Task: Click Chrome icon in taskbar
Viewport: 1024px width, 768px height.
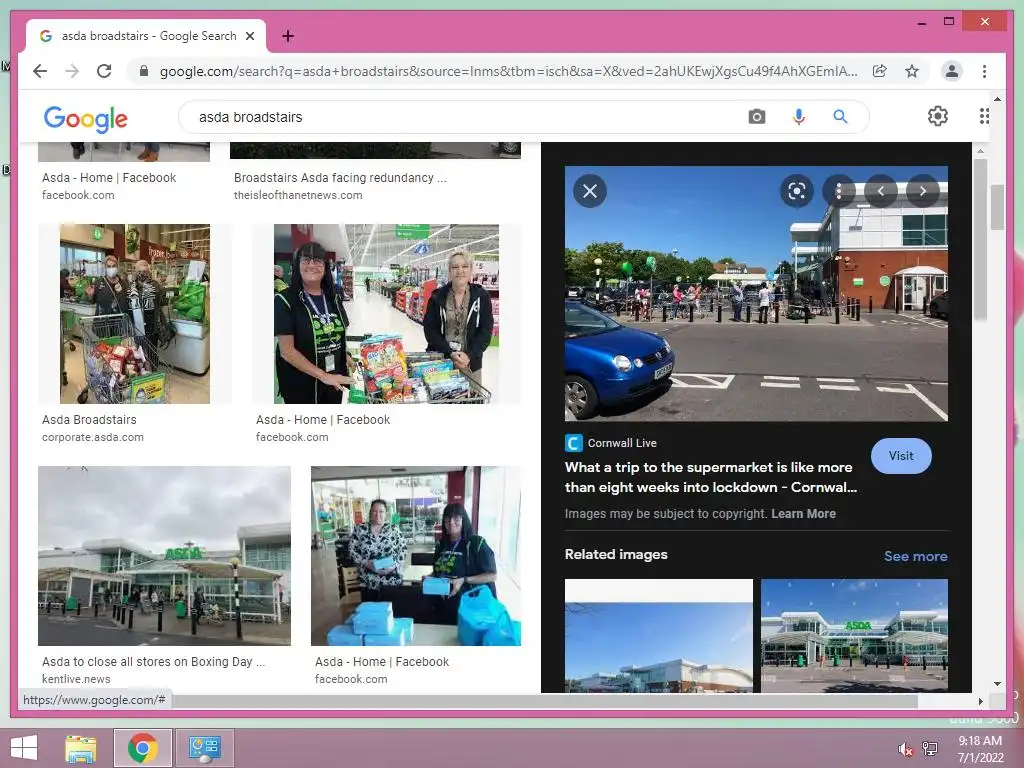Action: pyautogui.click(x=143, y=748)
